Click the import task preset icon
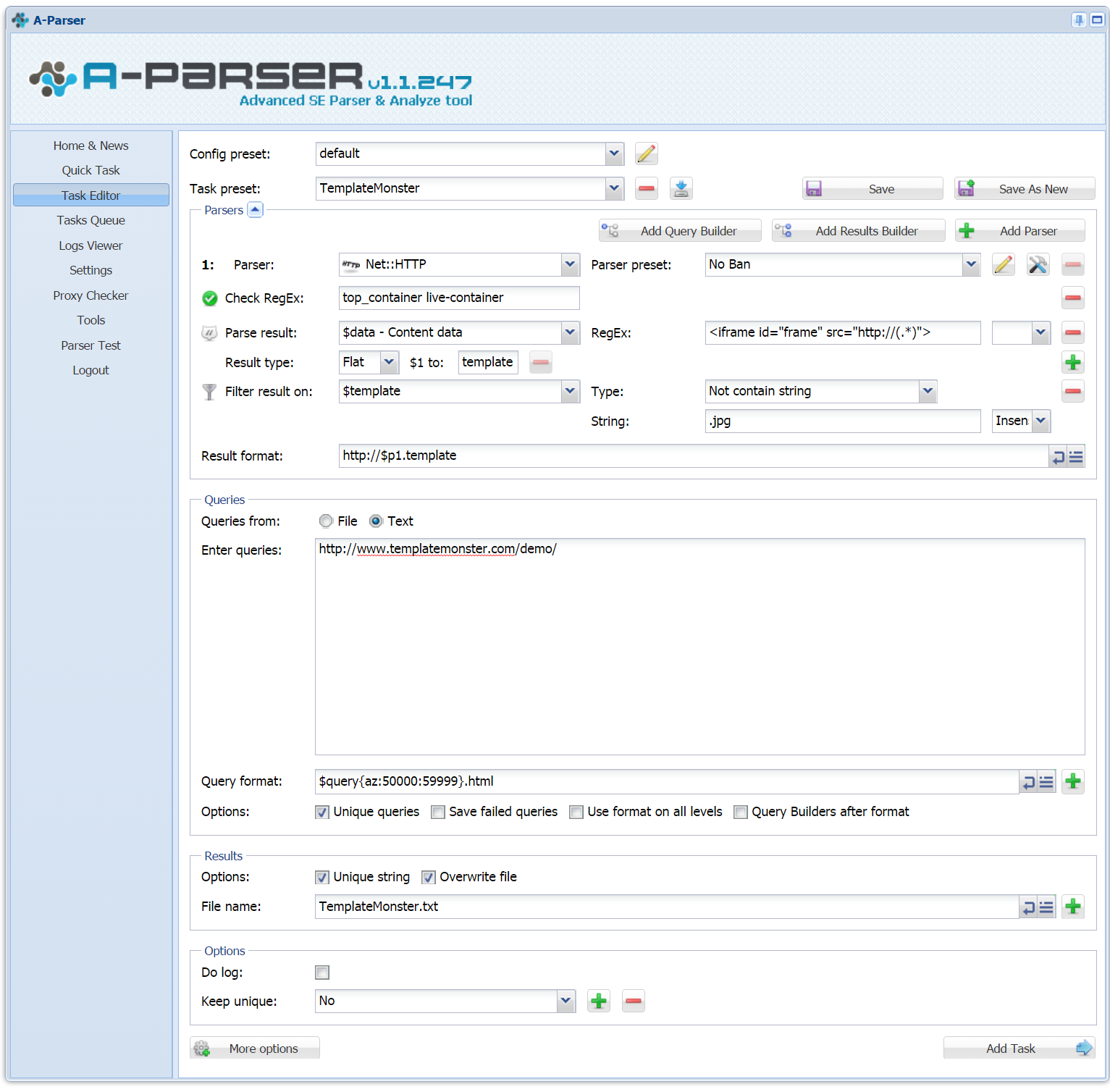1110x1092 pixels. tap(681, 188)
